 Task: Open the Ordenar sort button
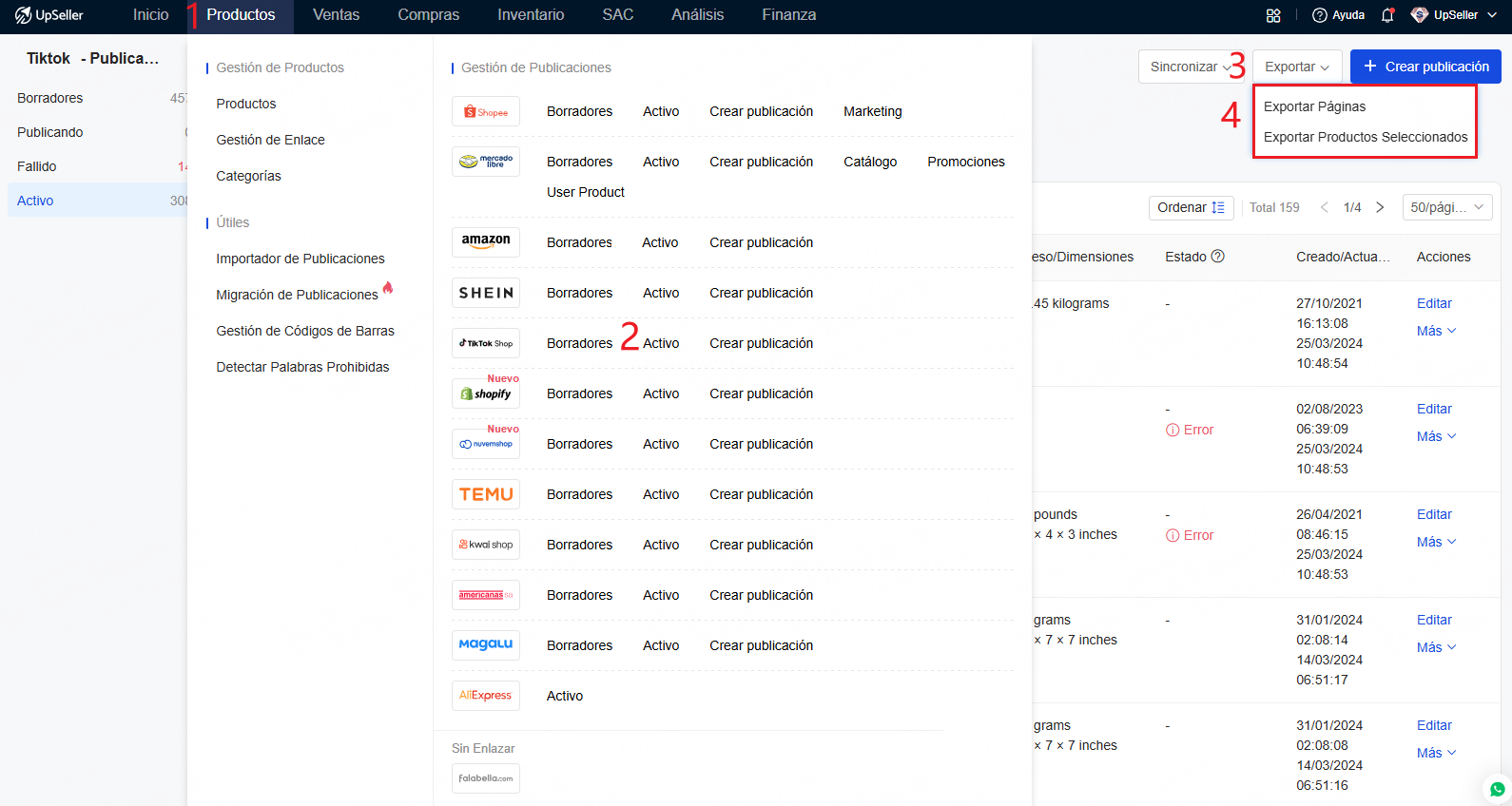(x=1192, y=207)
